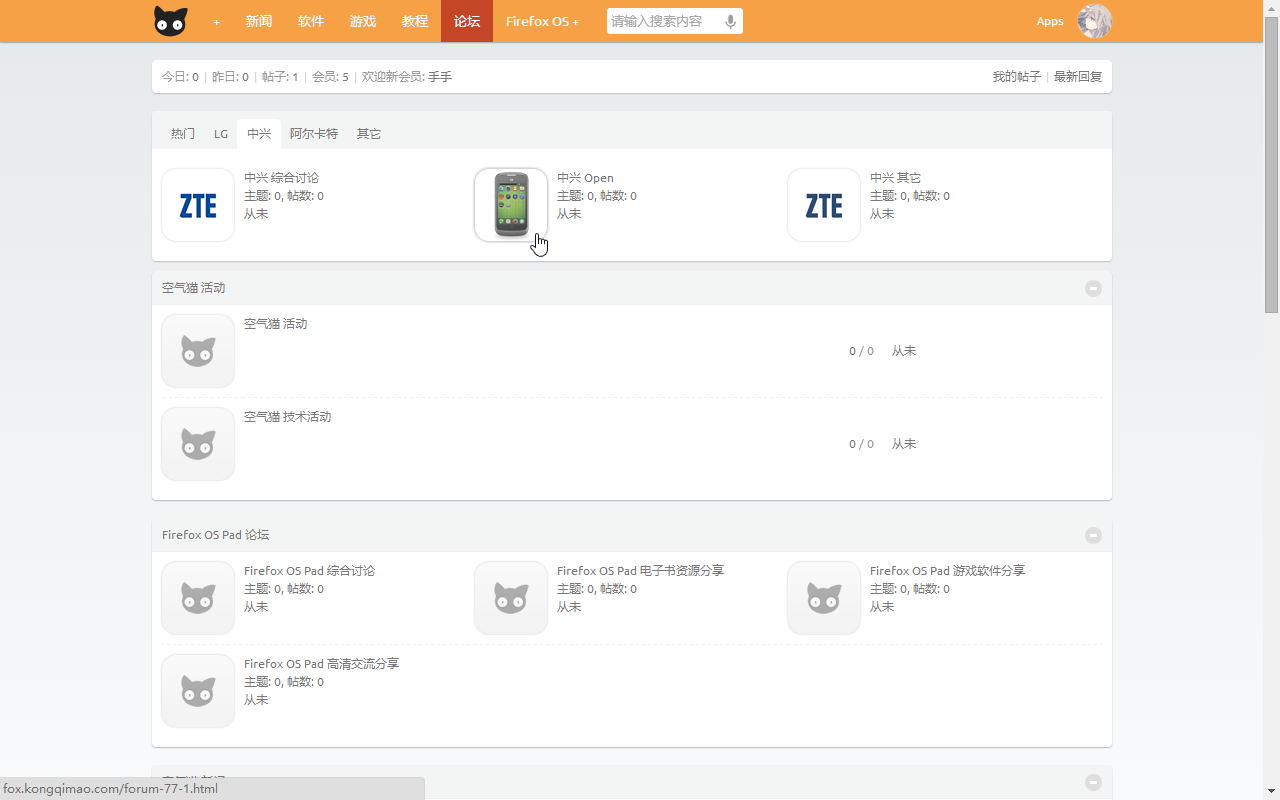Open Firefox OS Pad 综合讨论 title link
The width and height of the screenshot is (1280, 800).
point(309,571)
